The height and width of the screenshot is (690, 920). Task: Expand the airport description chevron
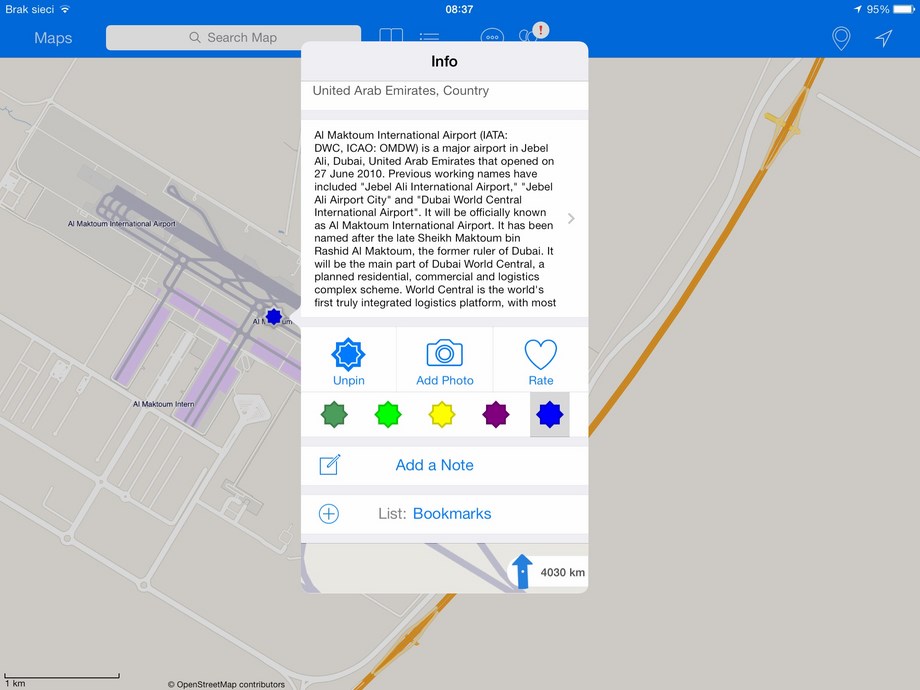(x=571, y=219)
